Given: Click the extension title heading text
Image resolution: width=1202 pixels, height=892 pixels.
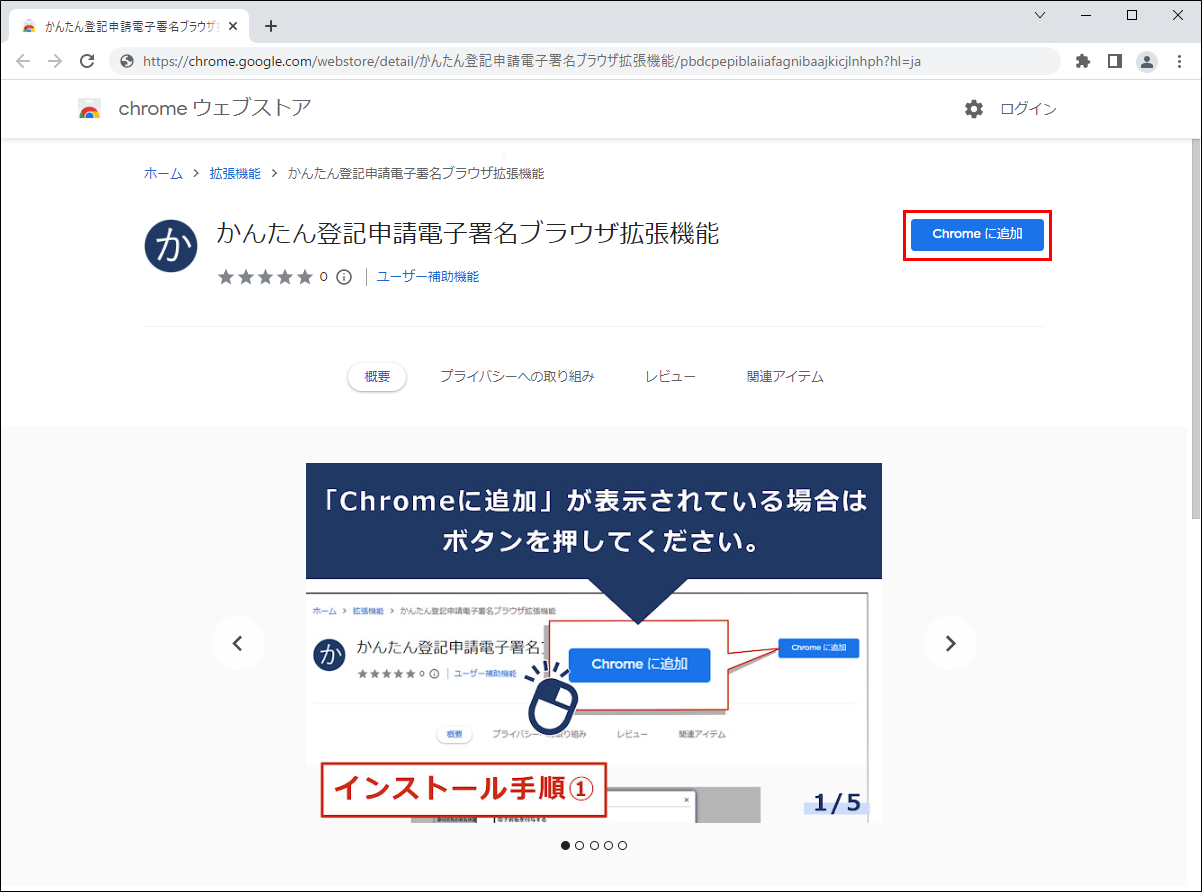Looking at the screenshot, I should (468, 233).
